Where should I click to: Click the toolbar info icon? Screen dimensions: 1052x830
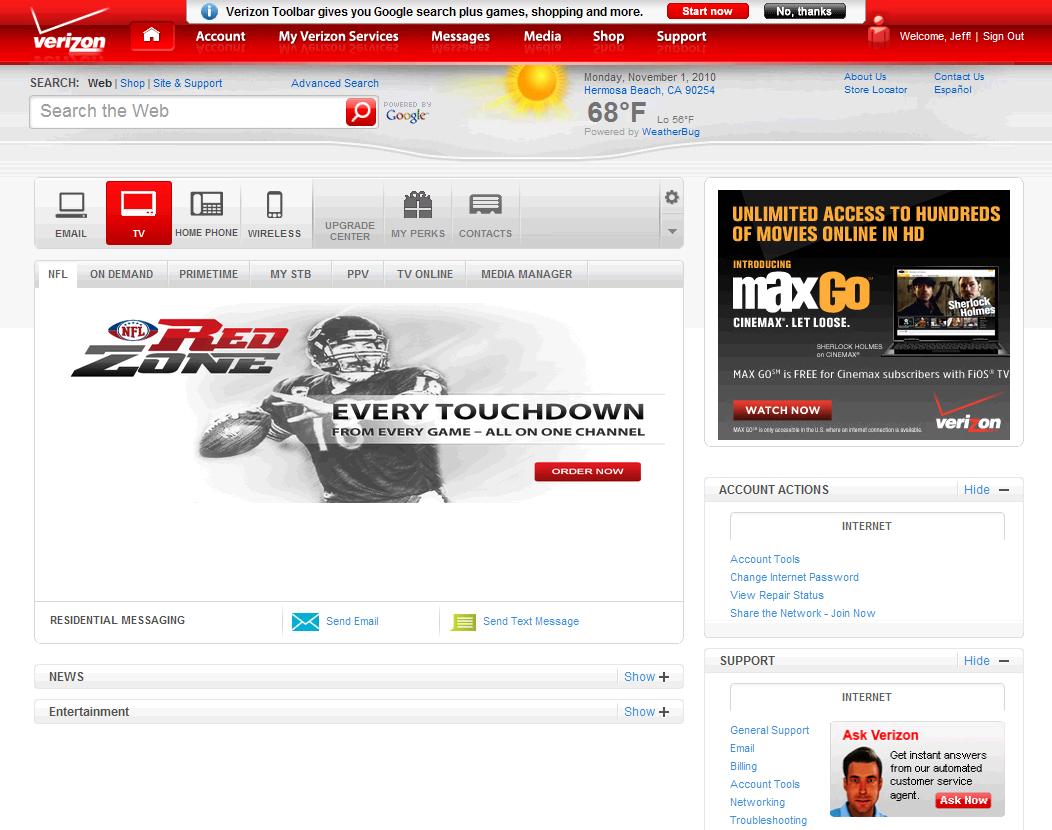(x=209, y=11)
